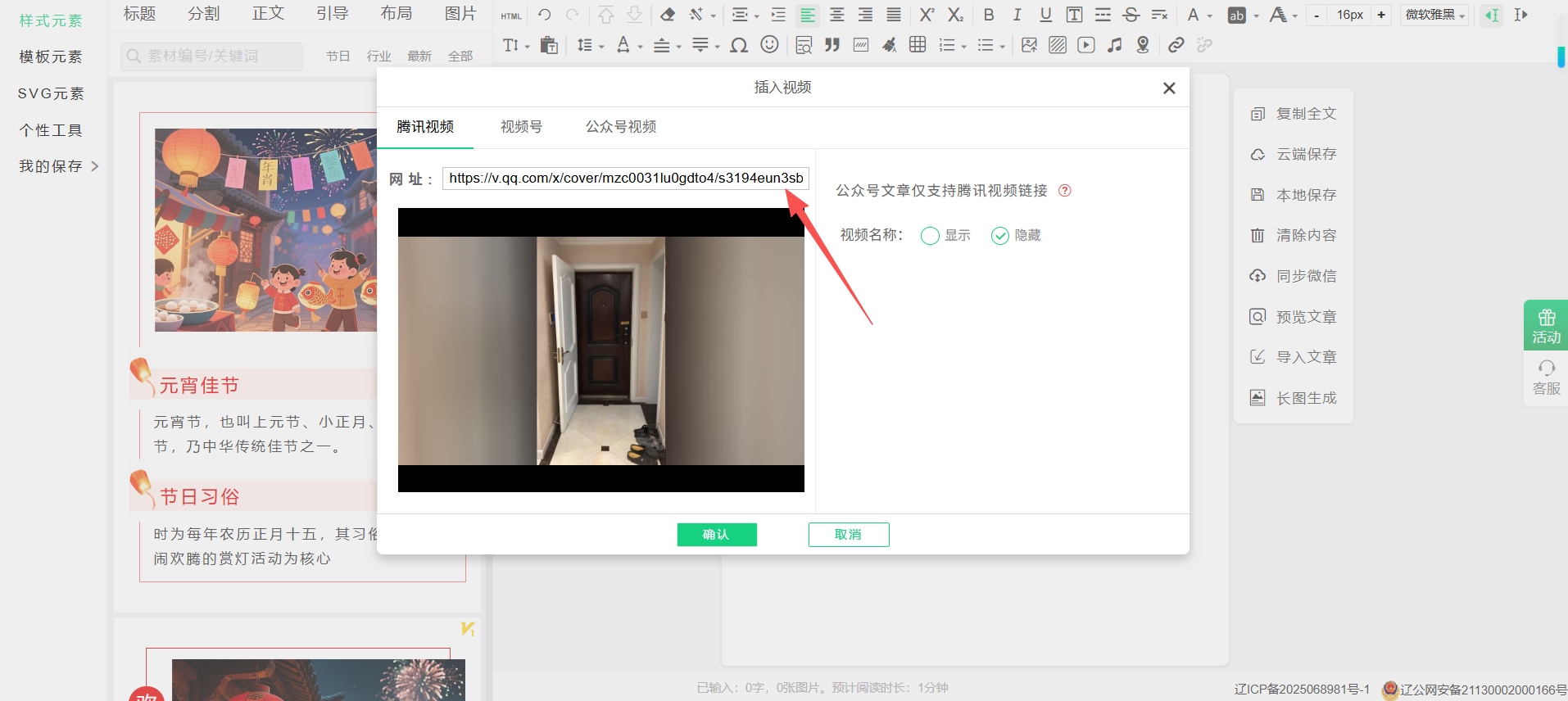The width and height of the screenshot is (1568, 701).
Task: Insert an emoji with smiley icon
Action: (x=769, y=45)
